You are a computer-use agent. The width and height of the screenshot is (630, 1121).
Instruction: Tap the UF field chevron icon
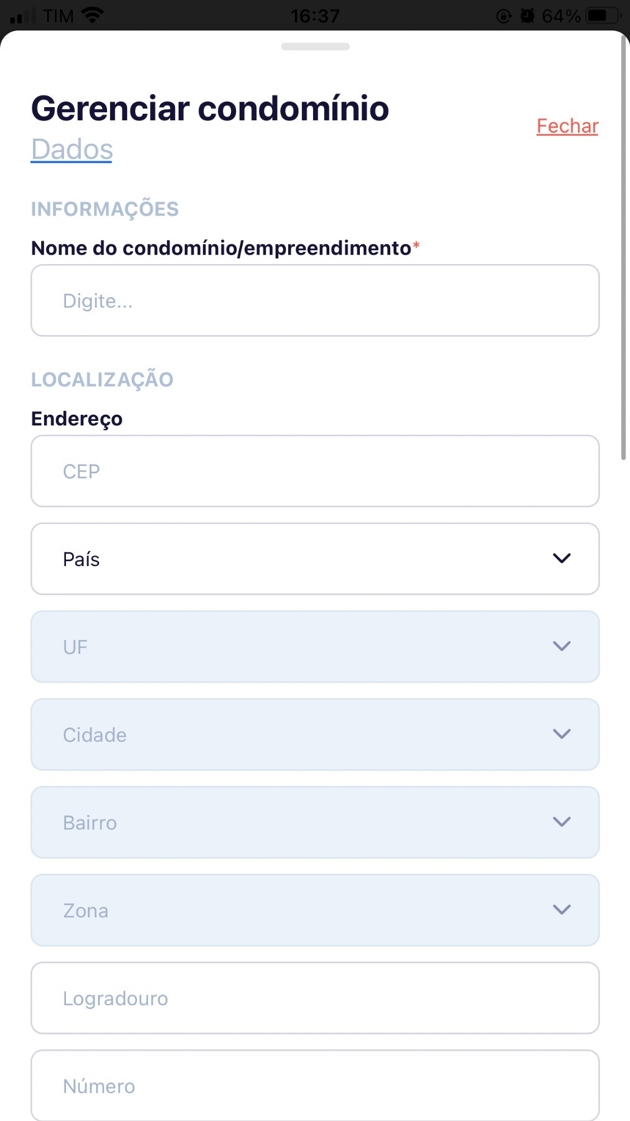click(x=562, y=646)
